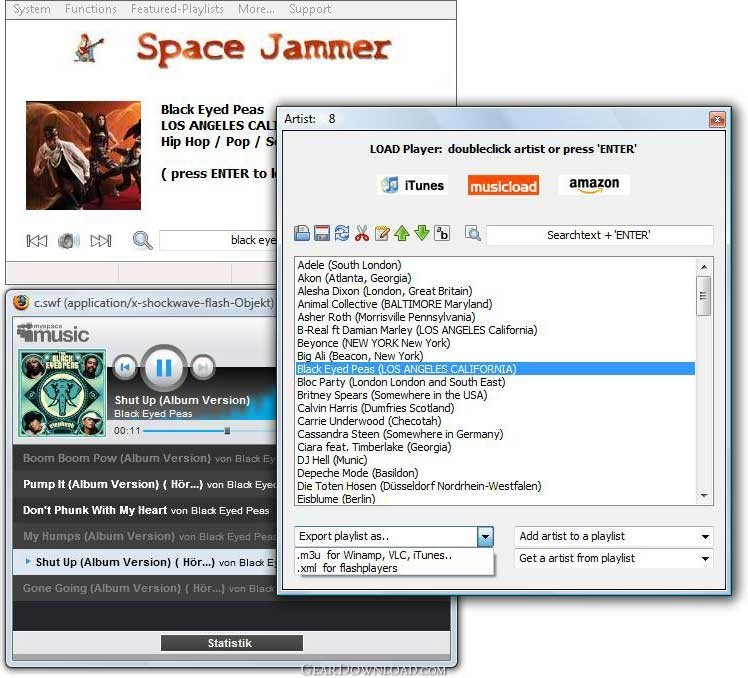Viewport: 748px width, 678px height.
Task: Choose .xml for flashplayers export option
Action: [x=394, y=568]
